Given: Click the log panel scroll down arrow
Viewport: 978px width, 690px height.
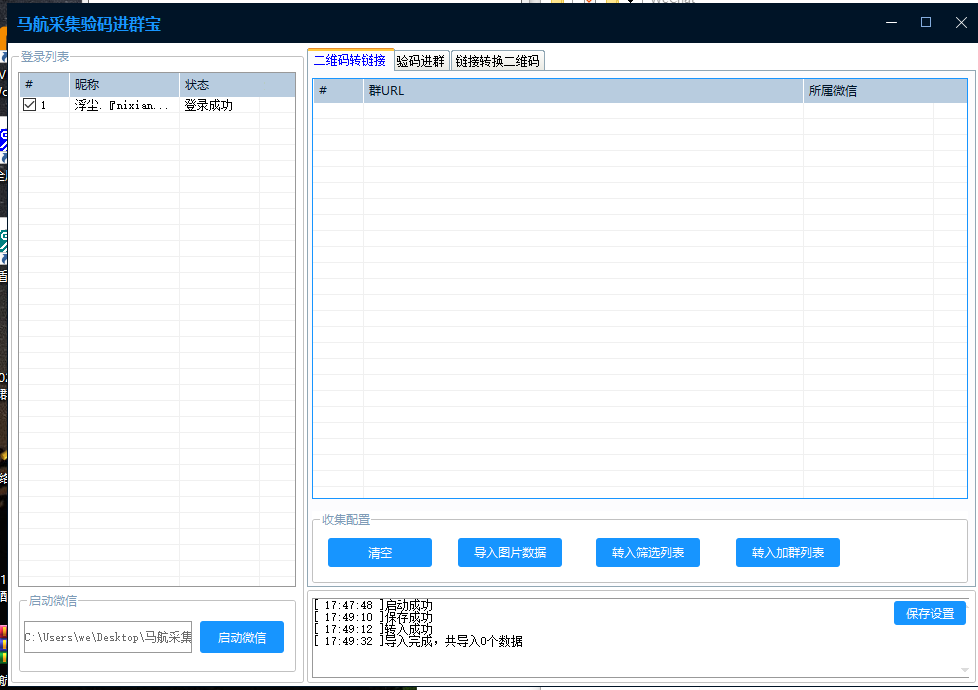Looking at the screenshot, I should [965, 670].
